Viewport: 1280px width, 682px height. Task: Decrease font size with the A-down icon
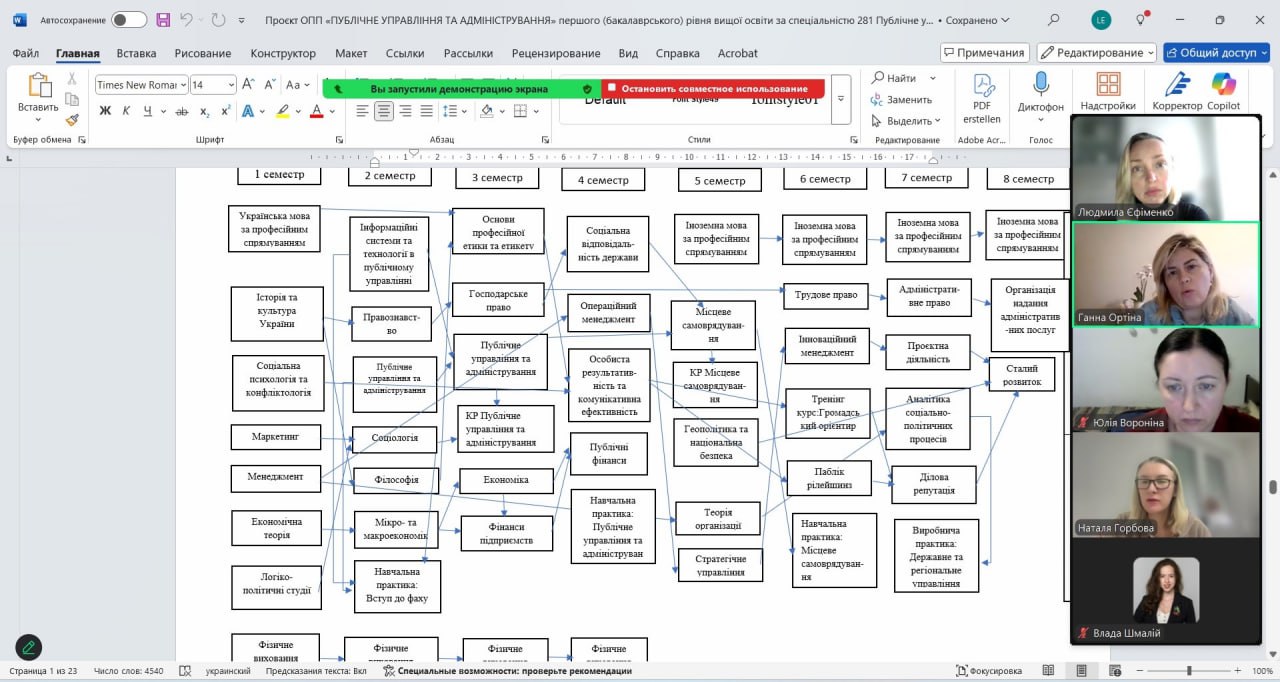(x=270, y=85)
